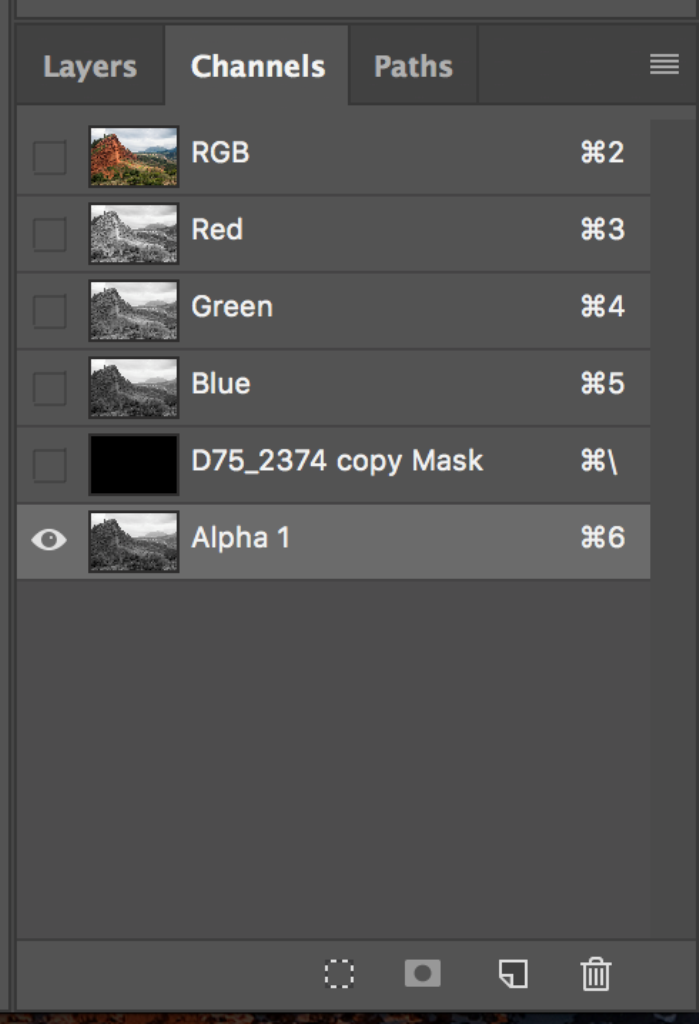Image resolution: width=699 pixels, height=1024 pixels.
Task: Select the Red channel name
Action: (x=217, y=230)
